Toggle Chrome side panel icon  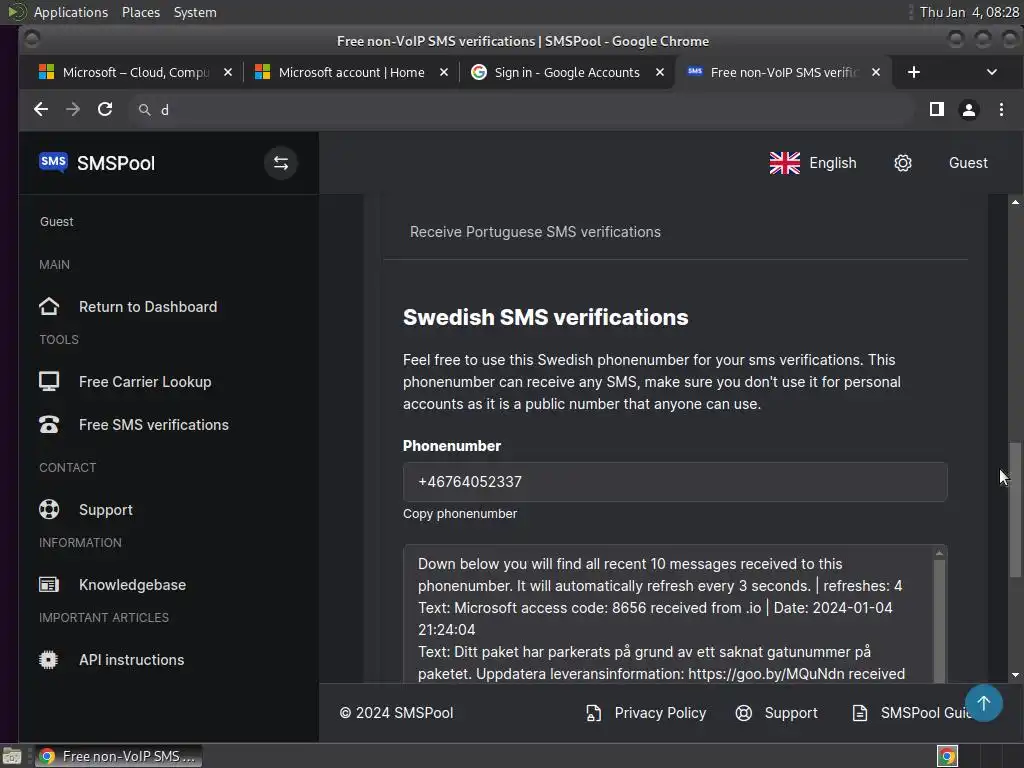[936, 109]
